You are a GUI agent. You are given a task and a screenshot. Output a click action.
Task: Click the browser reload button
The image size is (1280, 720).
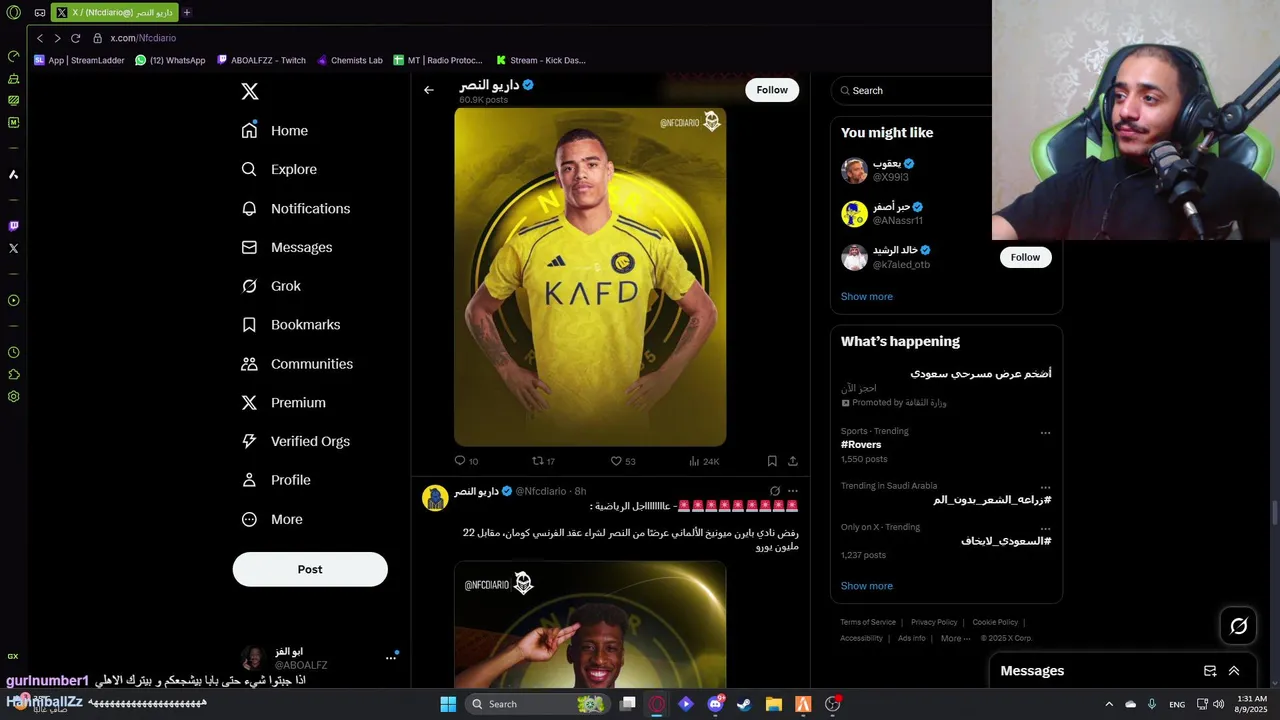point(75,38)
